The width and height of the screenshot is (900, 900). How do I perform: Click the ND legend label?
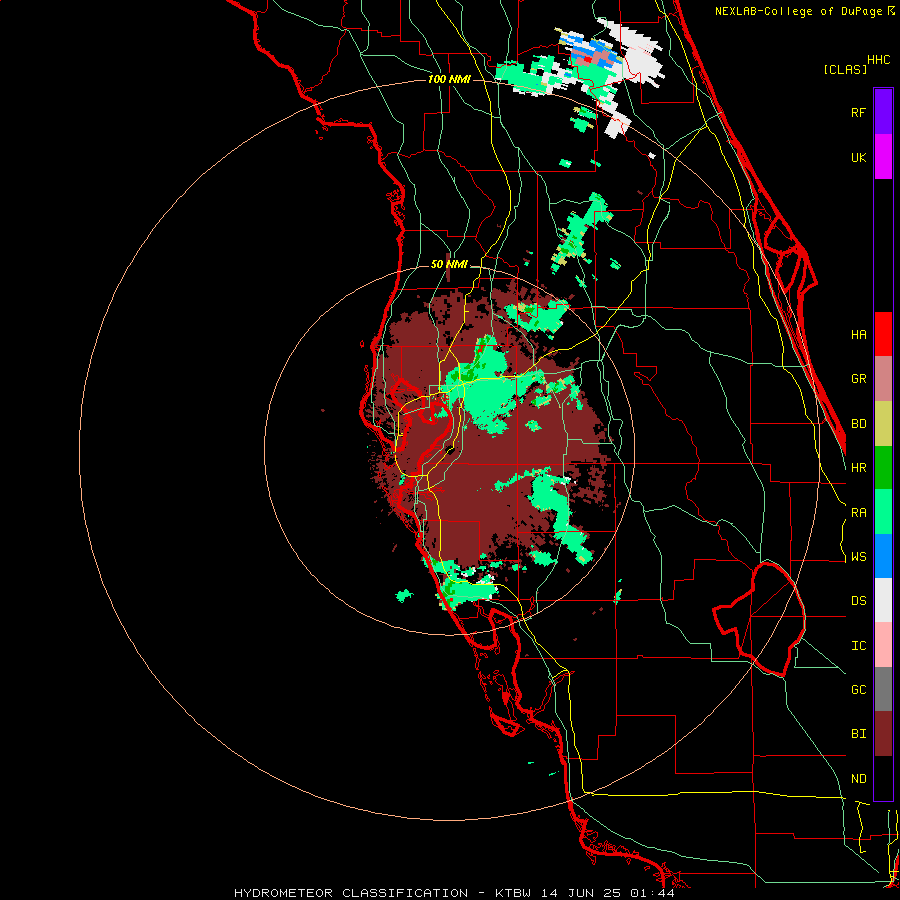[x=858, y=778]
